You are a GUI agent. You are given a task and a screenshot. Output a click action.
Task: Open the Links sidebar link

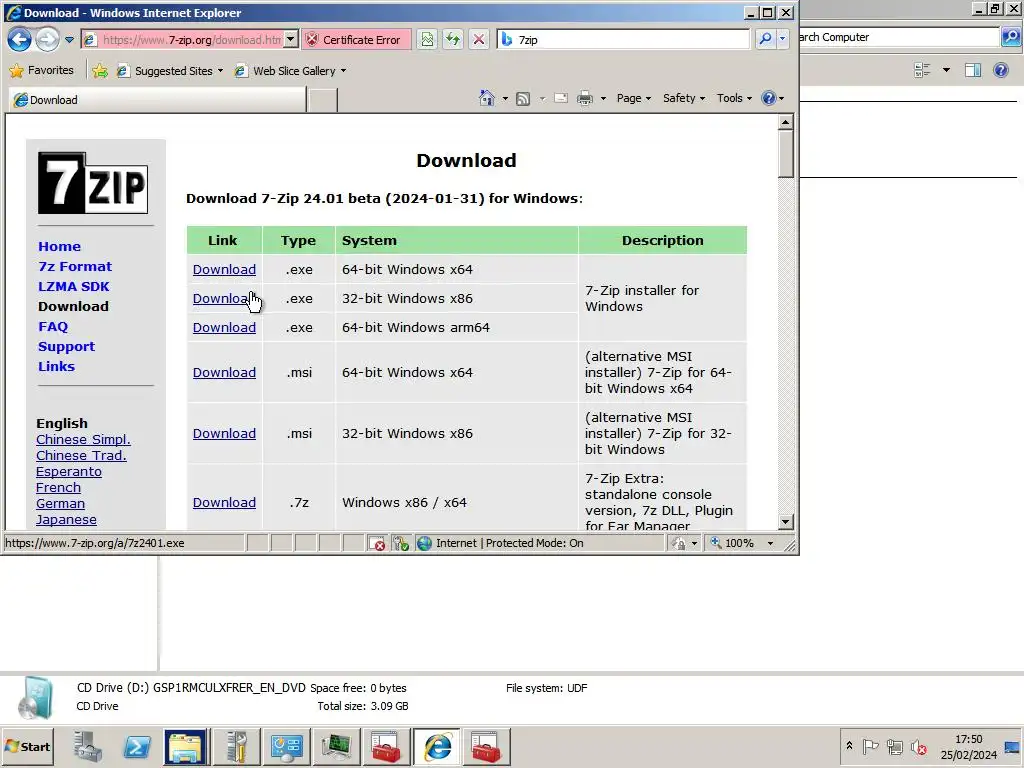click(x=56, y=366)
